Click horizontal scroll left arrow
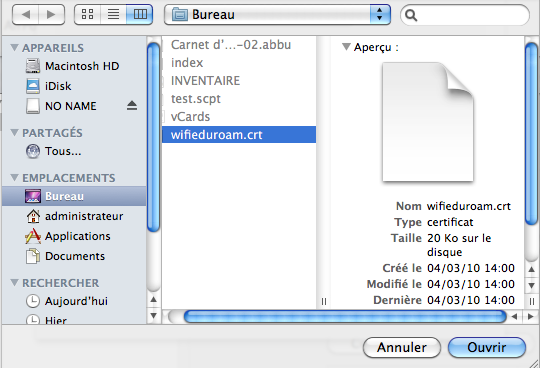This screenshot has width=540, height=368. coord(515,316)
